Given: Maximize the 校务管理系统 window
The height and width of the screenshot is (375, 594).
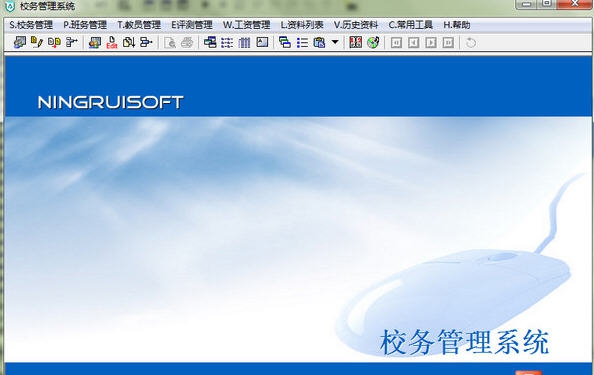Looking at the screenshot, I should (547, 4).
